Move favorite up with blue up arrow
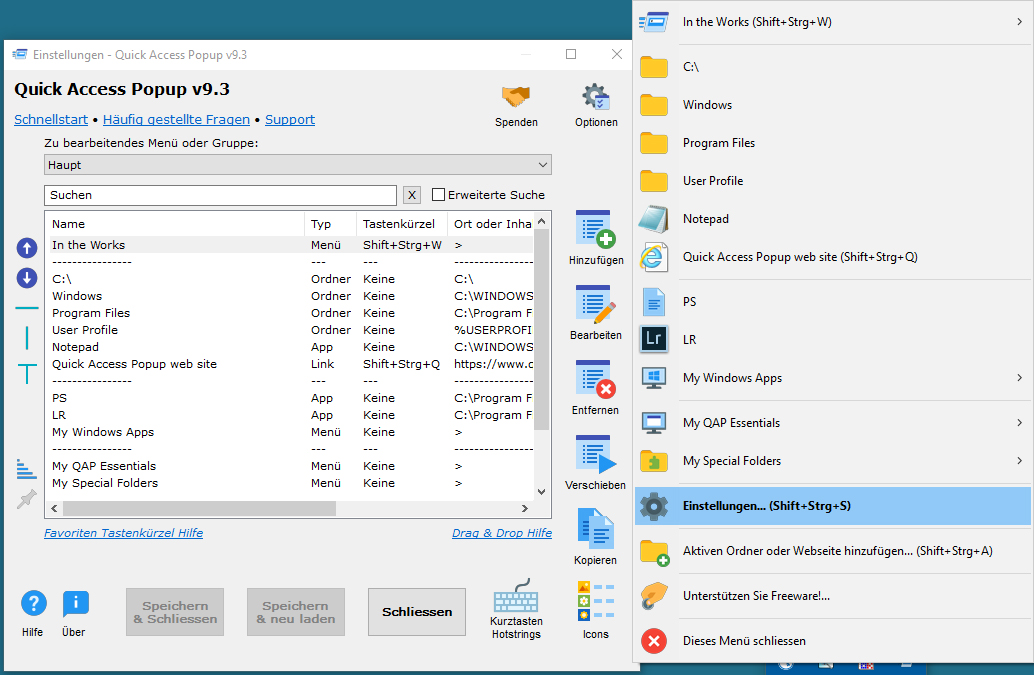1034x675 pixels. point(26,248)
